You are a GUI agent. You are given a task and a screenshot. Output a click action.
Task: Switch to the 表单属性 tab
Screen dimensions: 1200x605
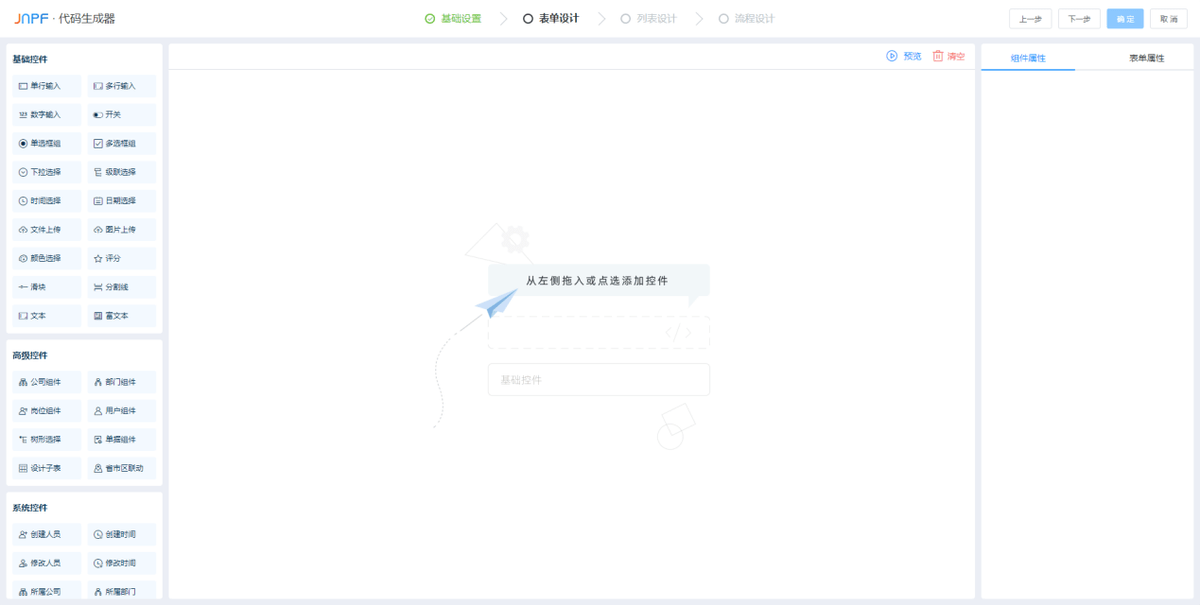pos(1146,58)
